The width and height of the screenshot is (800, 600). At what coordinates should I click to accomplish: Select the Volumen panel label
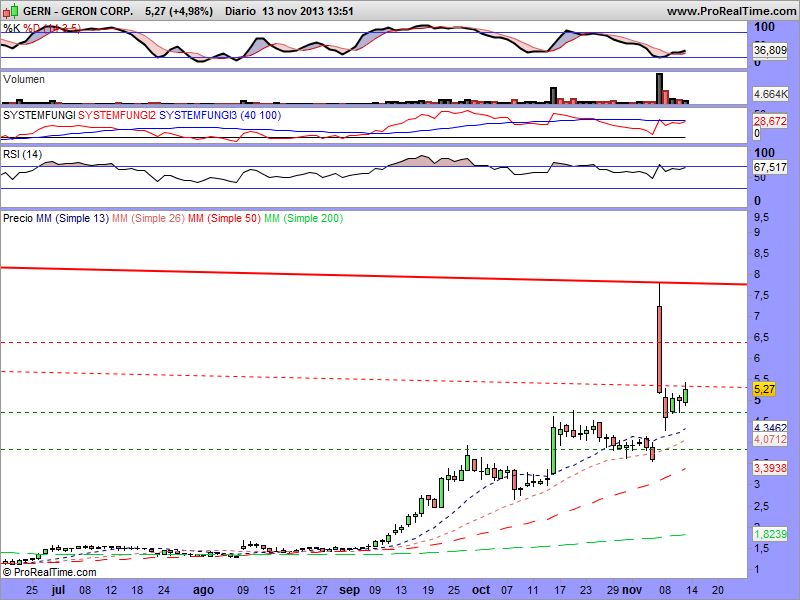(23, 79)
